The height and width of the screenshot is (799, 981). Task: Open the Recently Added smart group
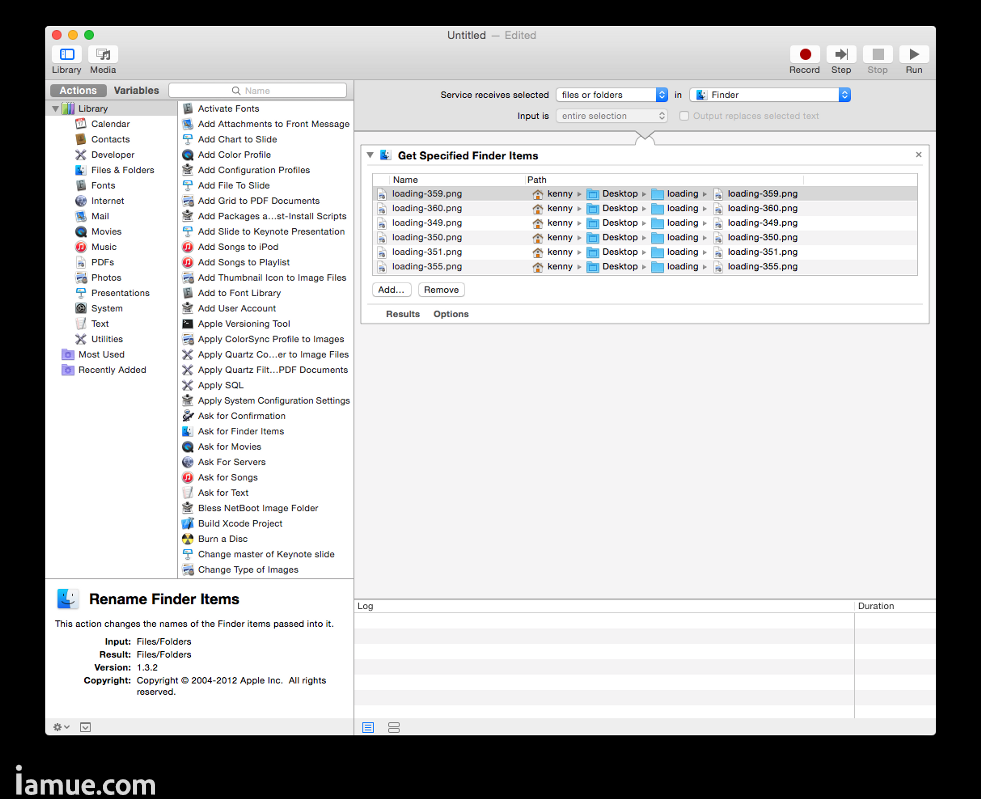pyautogui.click(x=112, y=370)
